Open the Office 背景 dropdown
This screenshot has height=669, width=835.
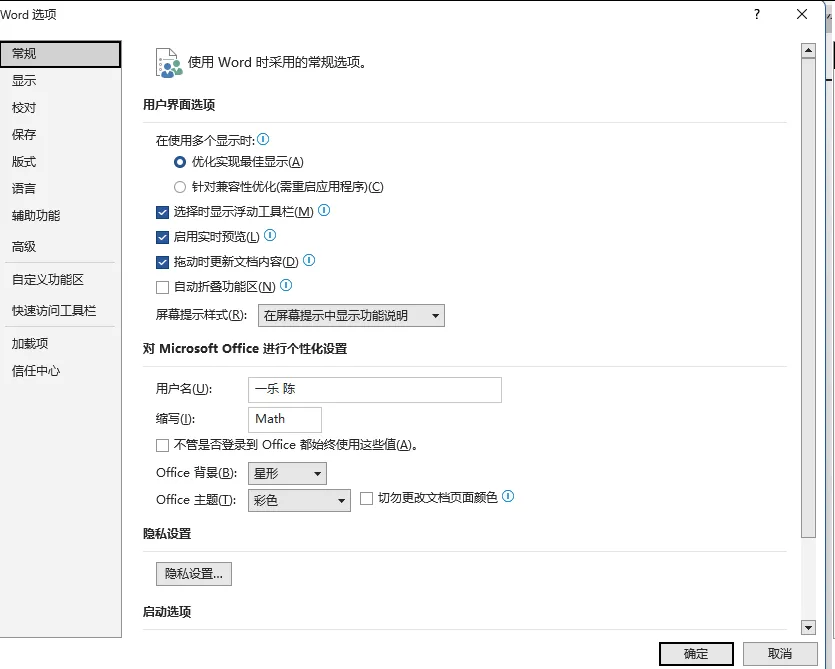tap(288, 474)
